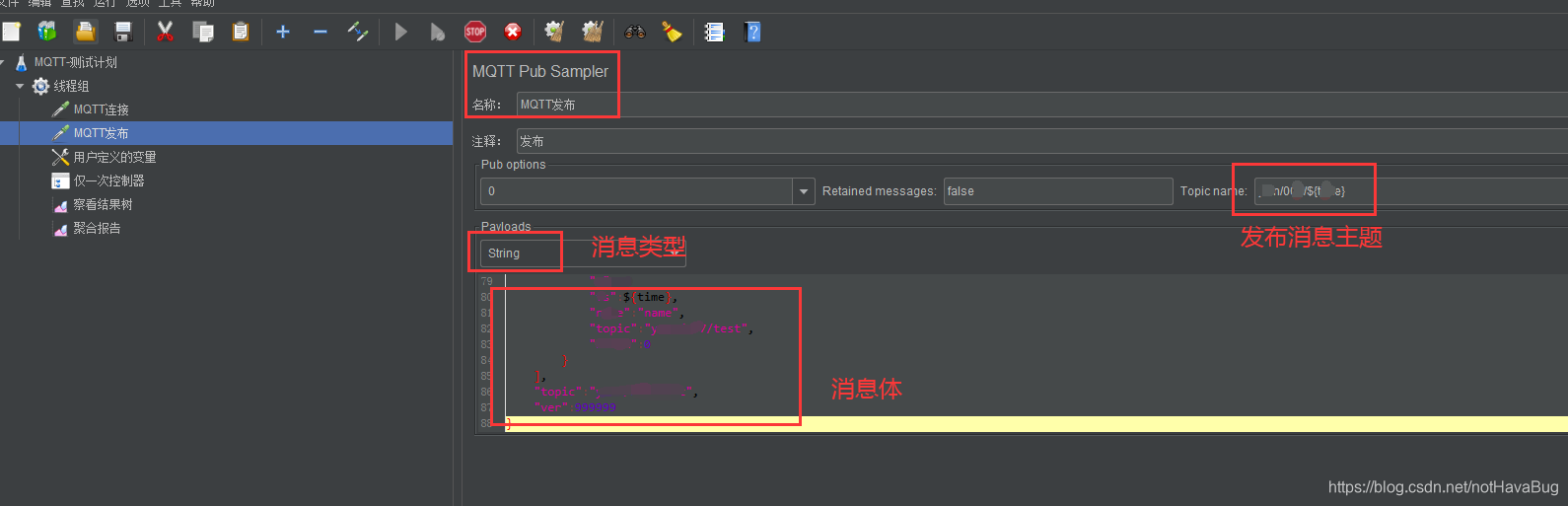Click the chart icon beside 聚合报告
The image size is (1568, 506).
point(60,228)
